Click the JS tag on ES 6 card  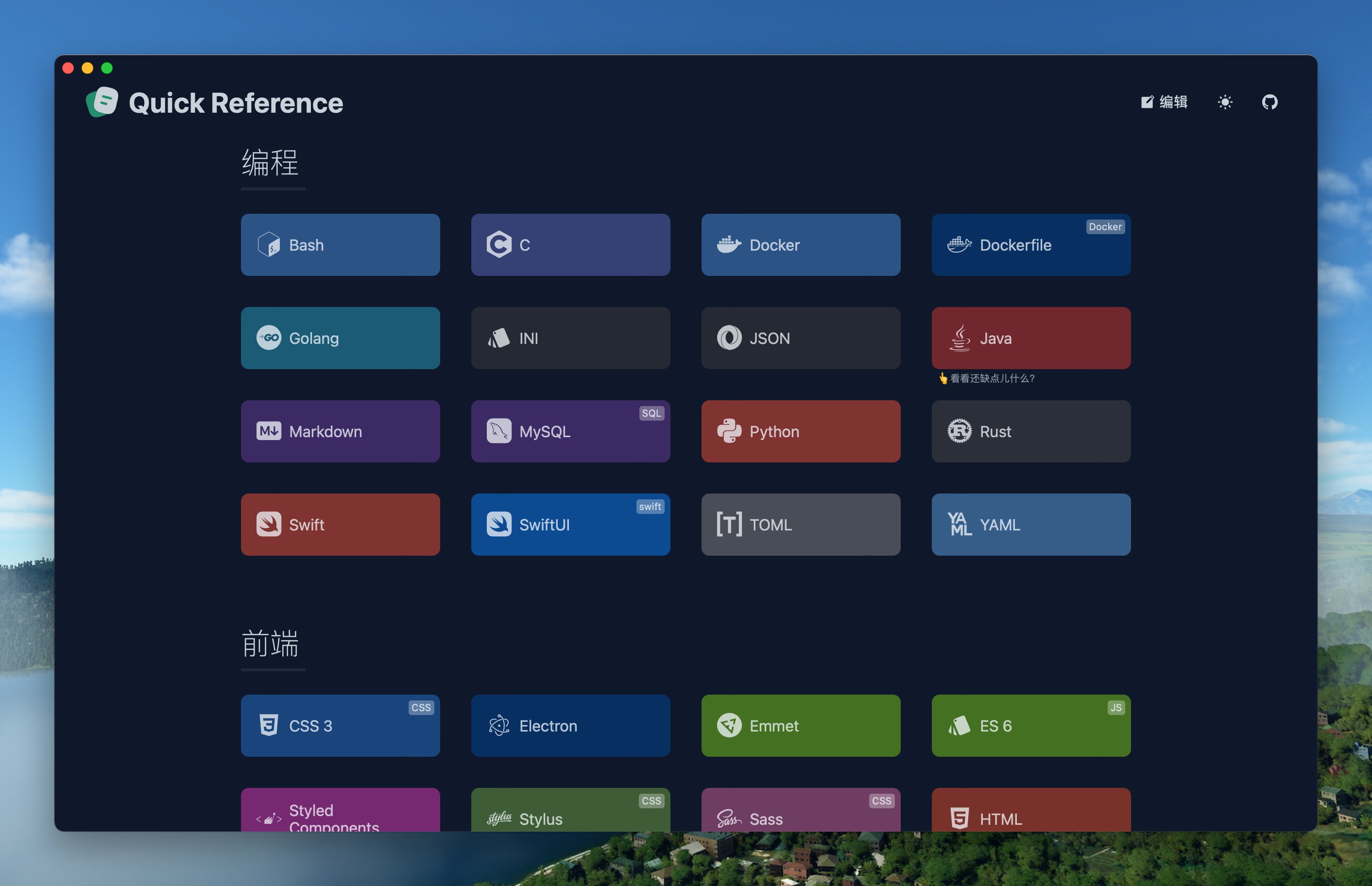[1116, 708]
